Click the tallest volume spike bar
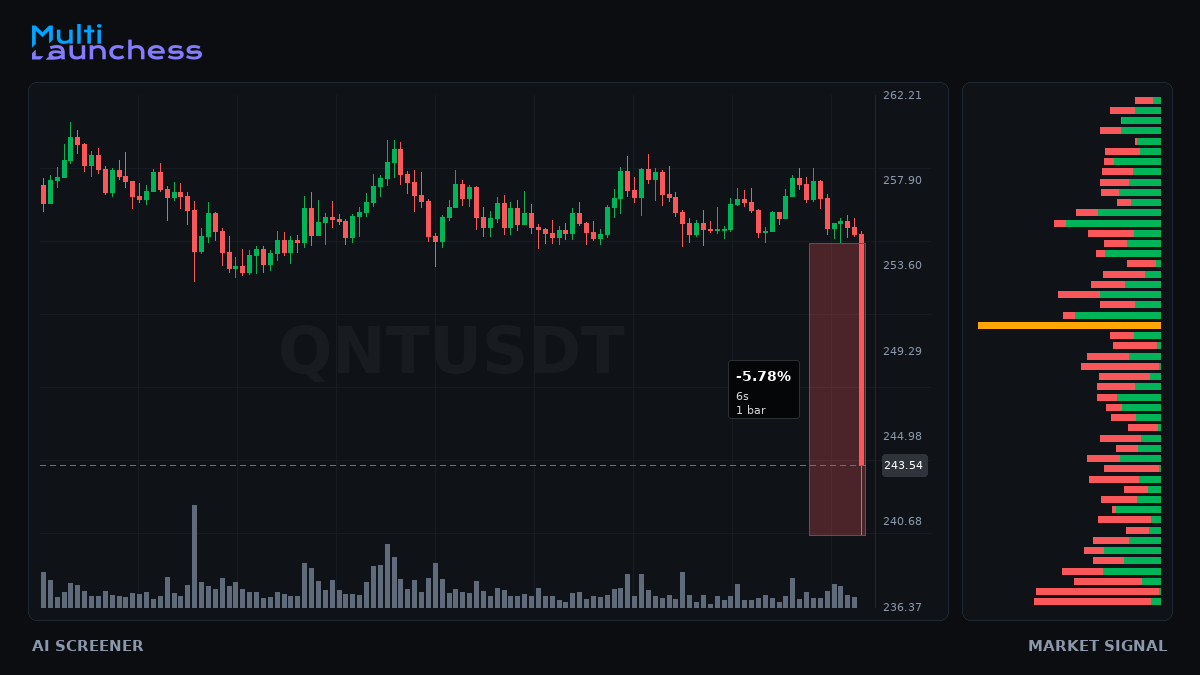The image size is (1200, 675). tap(194, 556)
